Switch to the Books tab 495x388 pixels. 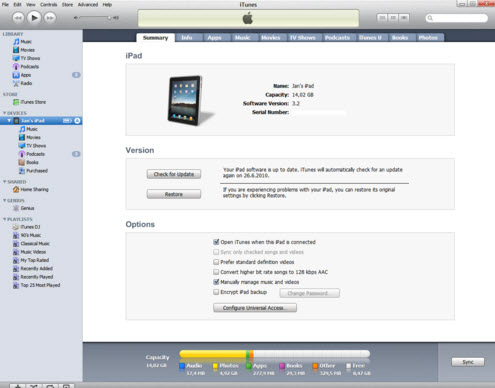(x=400, y=38)
